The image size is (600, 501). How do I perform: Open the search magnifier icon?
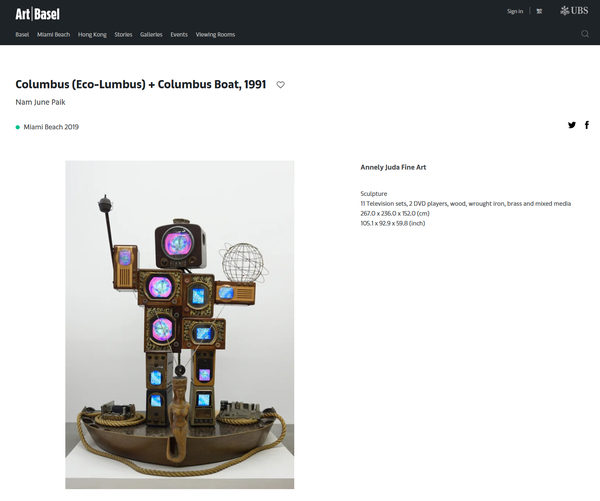[x=585, y=34]
